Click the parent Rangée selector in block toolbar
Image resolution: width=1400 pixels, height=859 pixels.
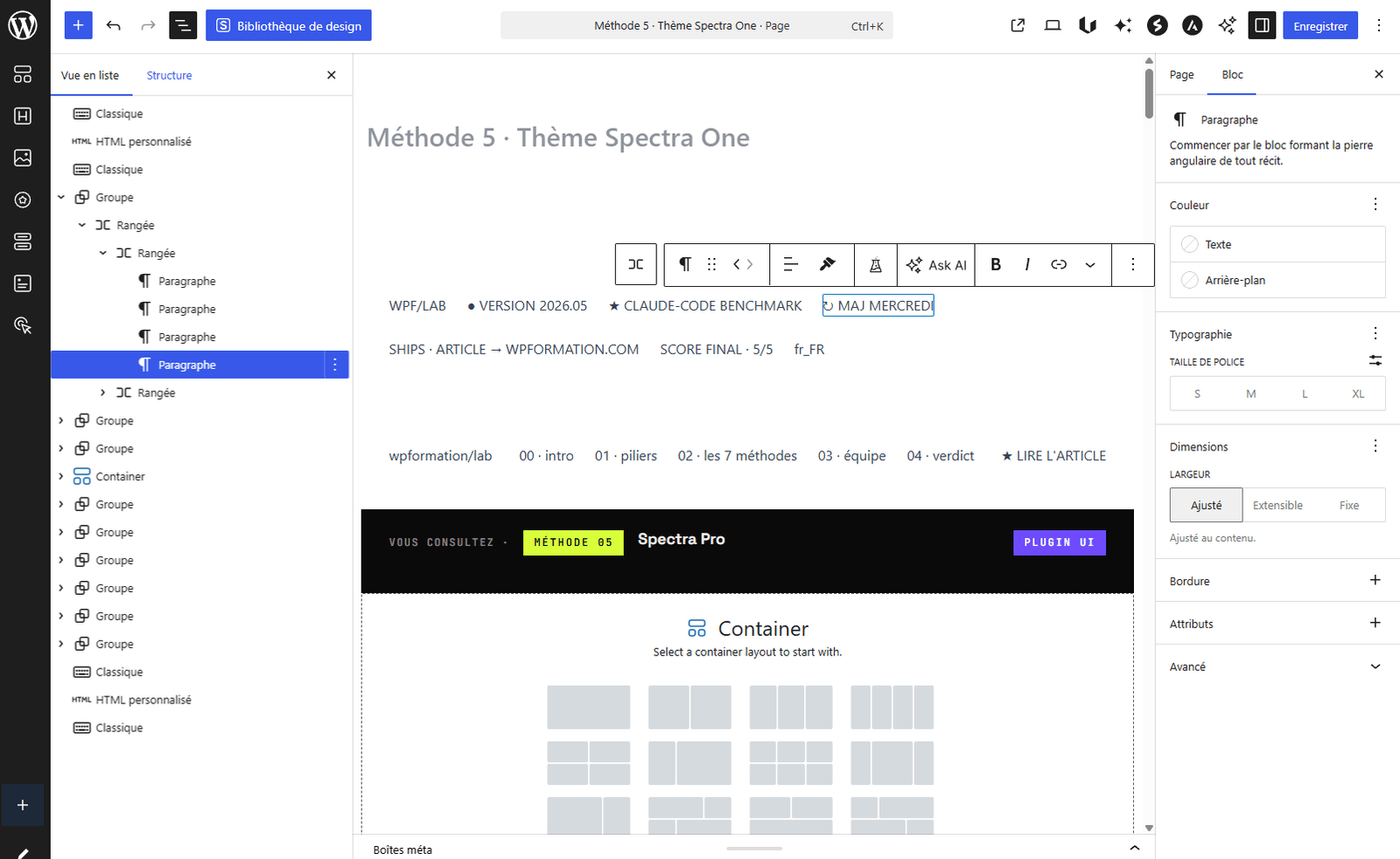tap(636, 264)
